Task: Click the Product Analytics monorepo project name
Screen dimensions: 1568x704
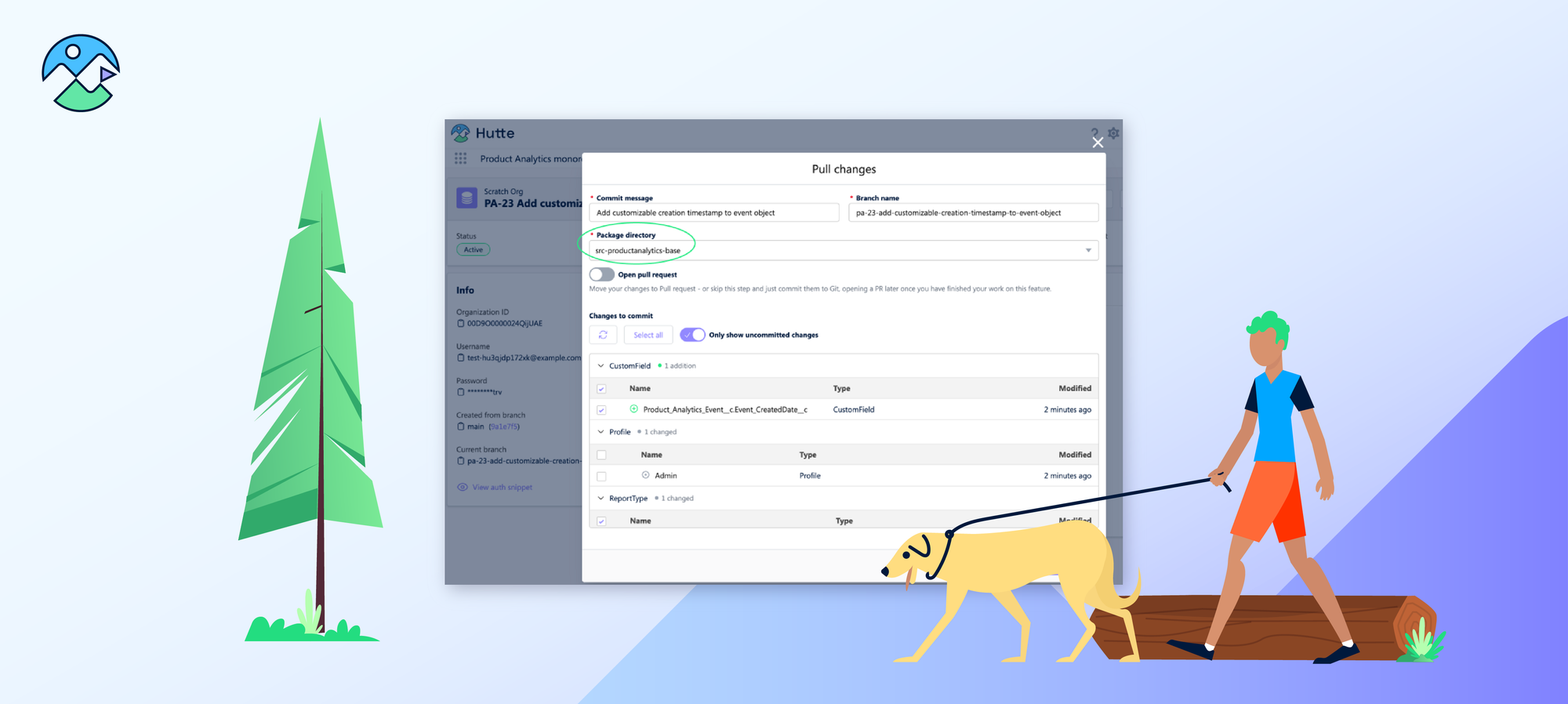Action: [531, 158]
